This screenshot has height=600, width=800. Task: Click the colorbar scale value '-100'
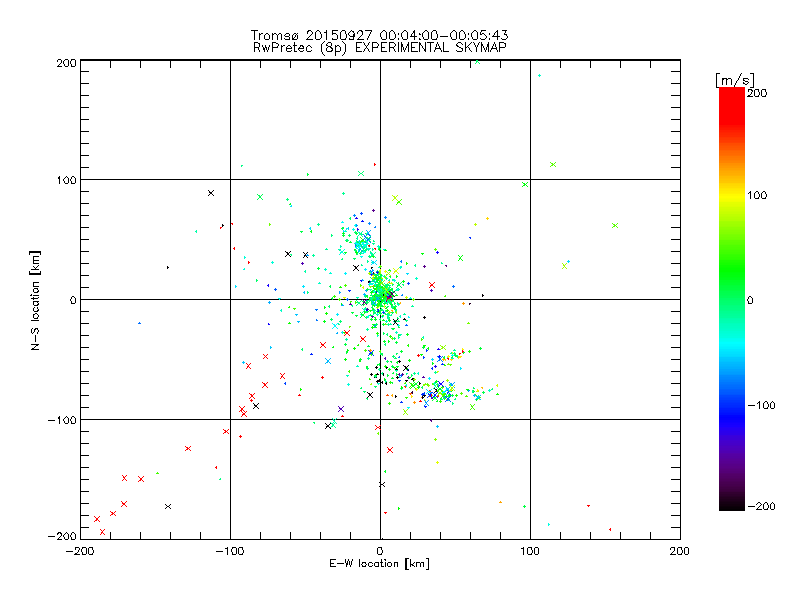pyautogui.click(x=761, y=405)
